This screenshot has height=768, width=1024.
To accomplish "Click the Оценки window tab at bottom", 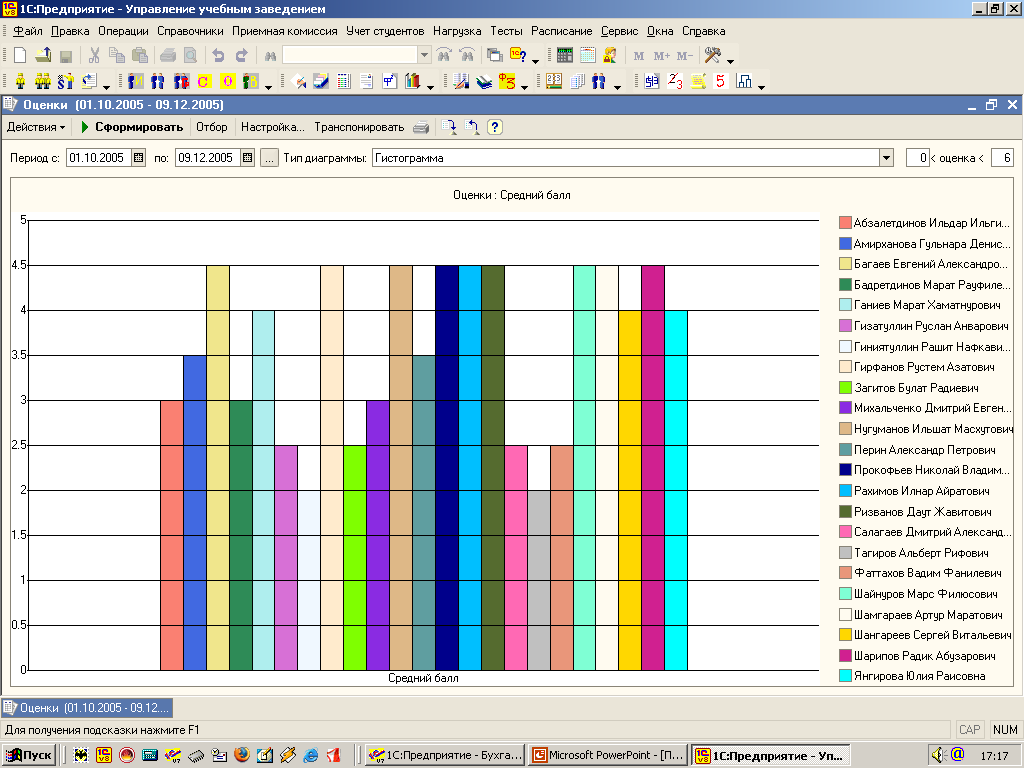I will [x=87, y=707].
